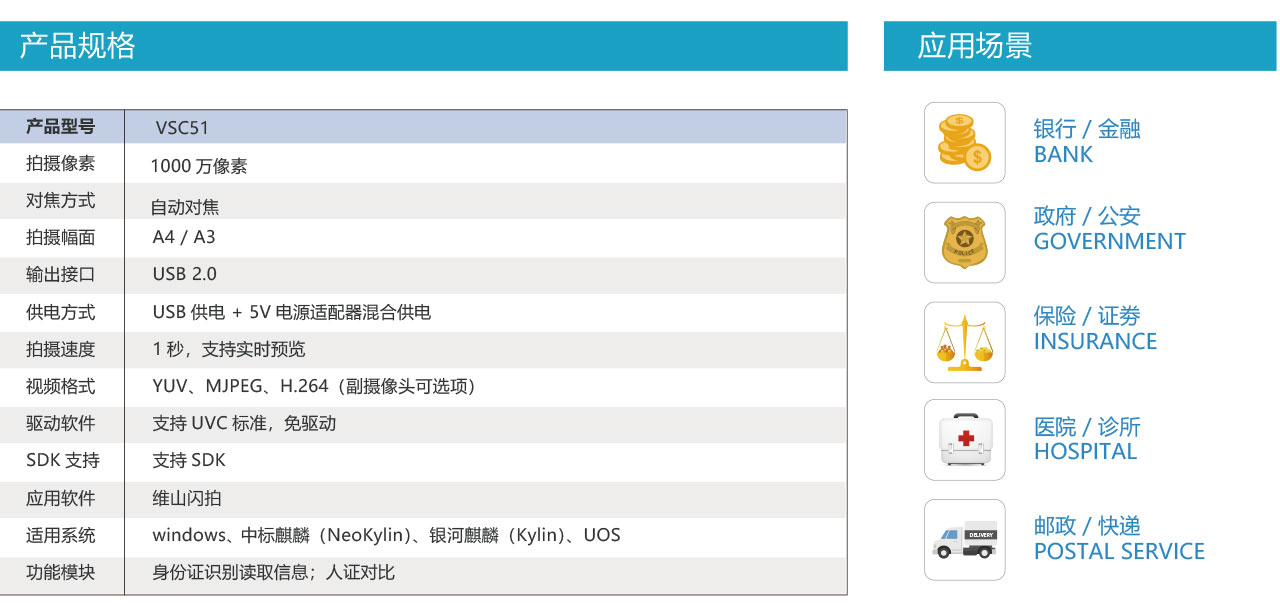The height and width of the screenshot is (615, 1280).
Task: Click the USB 2.0 output interface value
Action: 184,274
